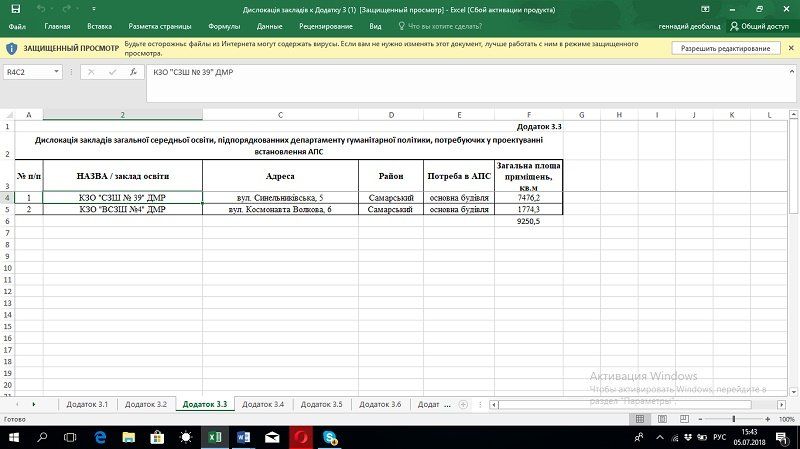Open Opera browser from the taskbar
800x449 pixels.
(300, 437)
